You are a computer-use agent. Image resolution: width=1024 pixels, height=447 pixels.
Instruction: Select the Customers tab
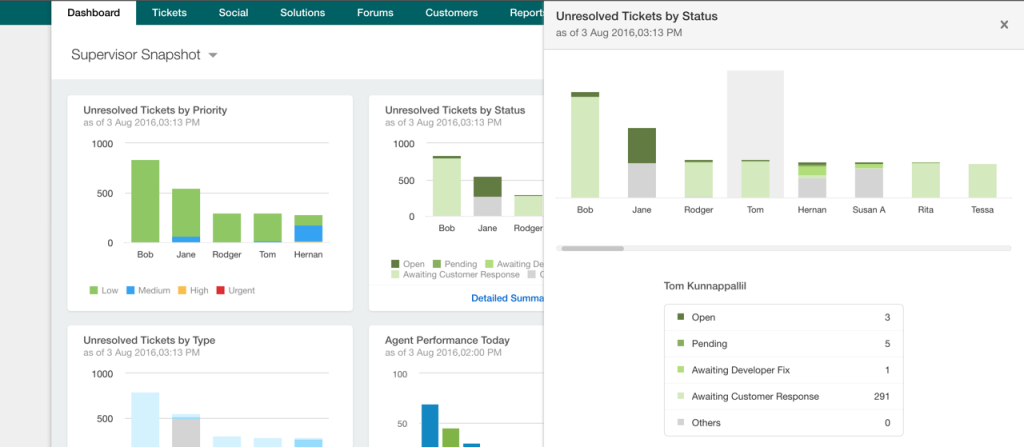pos(451,13)
